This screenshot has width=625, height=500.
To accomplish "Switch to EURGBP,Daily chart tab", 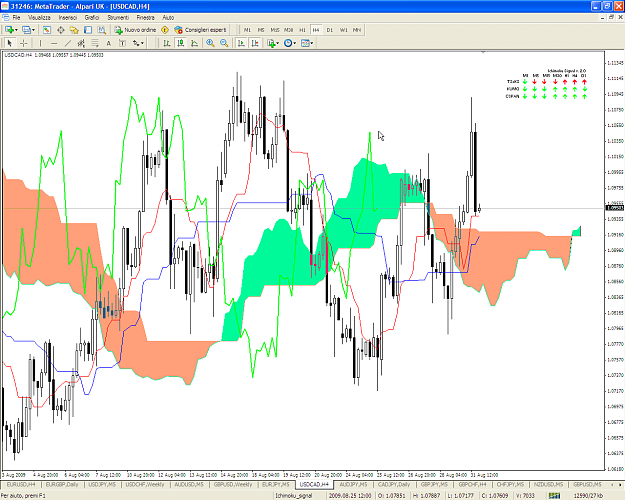I will 62,484.
